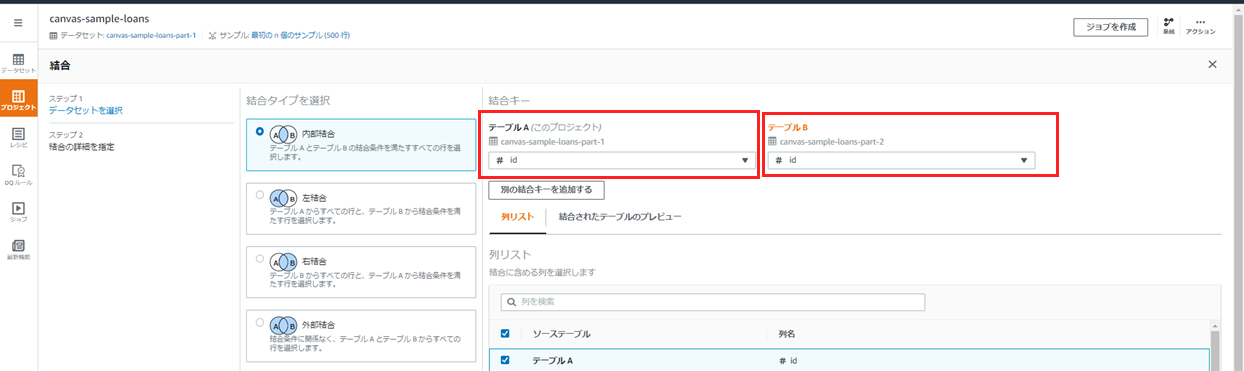The height and width of the screenshot is (371, 1244).
Task: Select the 左結合 radio button
Action: click(x=260, y=195)
